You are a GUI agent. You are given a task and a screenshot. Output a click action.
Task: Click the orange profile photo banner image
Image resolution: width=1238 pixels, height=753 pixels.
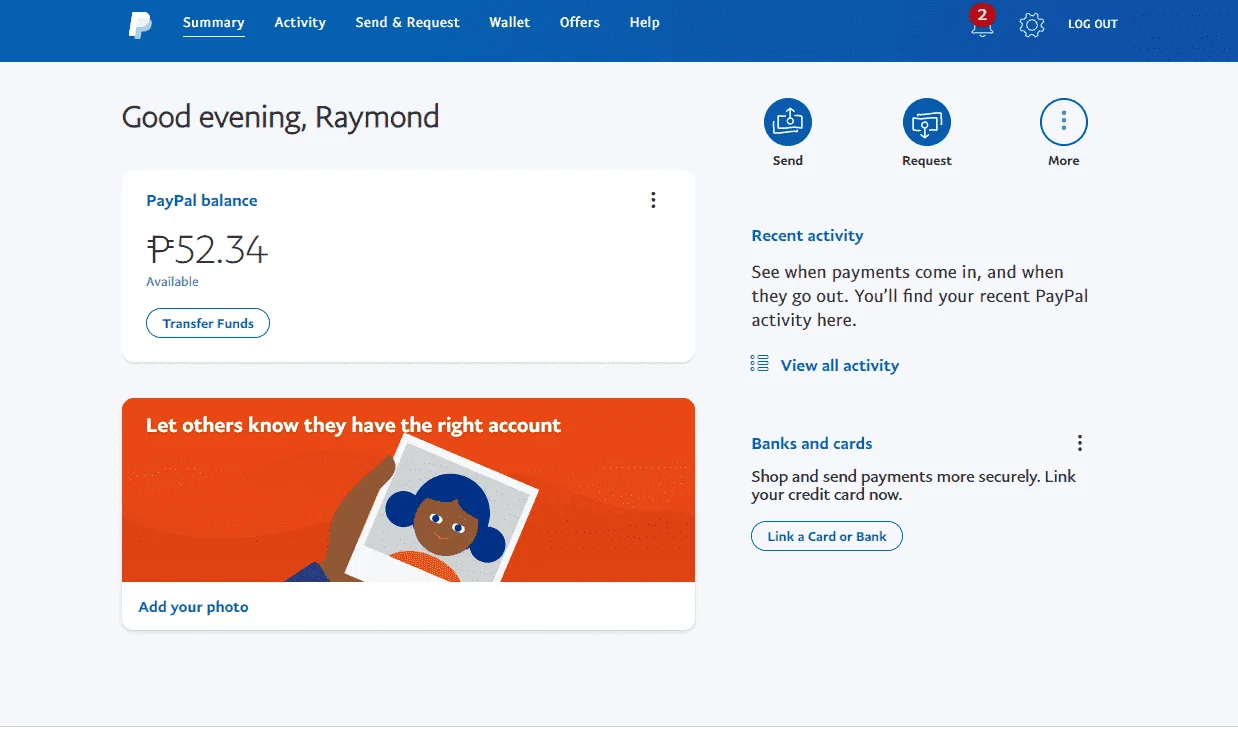point(408,490)
